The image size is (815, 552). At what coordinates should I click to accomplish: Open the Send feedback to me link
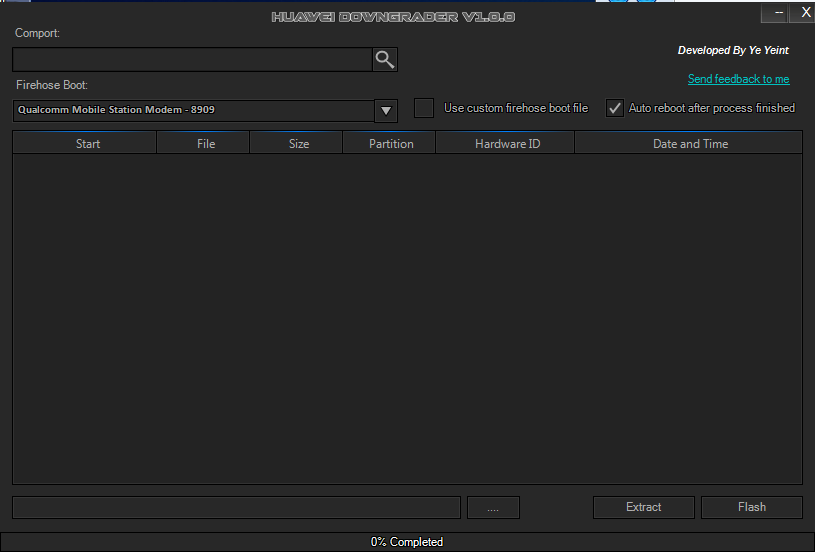pyautogui.click(x=738, y=79)
